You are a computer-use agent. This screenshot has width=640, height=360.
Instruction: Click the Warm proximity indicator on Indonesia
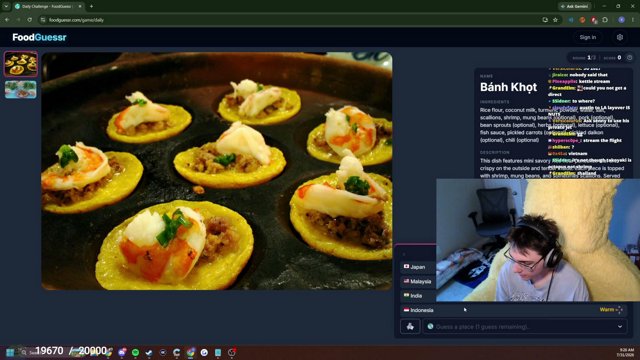611,310
